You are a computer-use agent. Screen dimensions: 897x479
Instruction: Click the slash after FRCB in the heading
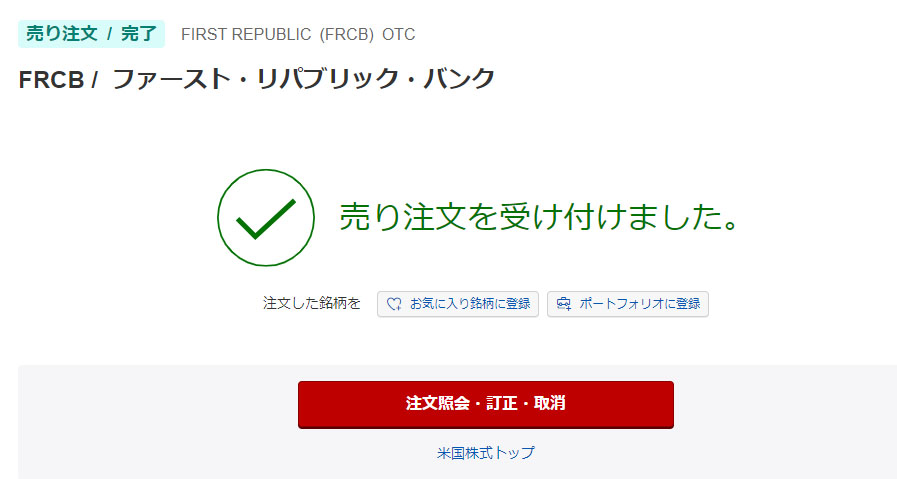click(x=94, y=80)
